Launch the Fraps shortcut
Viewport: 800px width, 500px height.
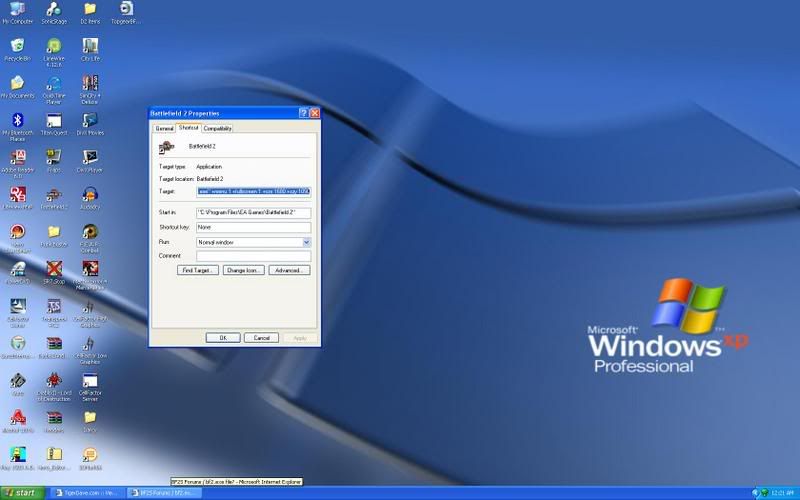pyautogui.click(x=54, y=162)
